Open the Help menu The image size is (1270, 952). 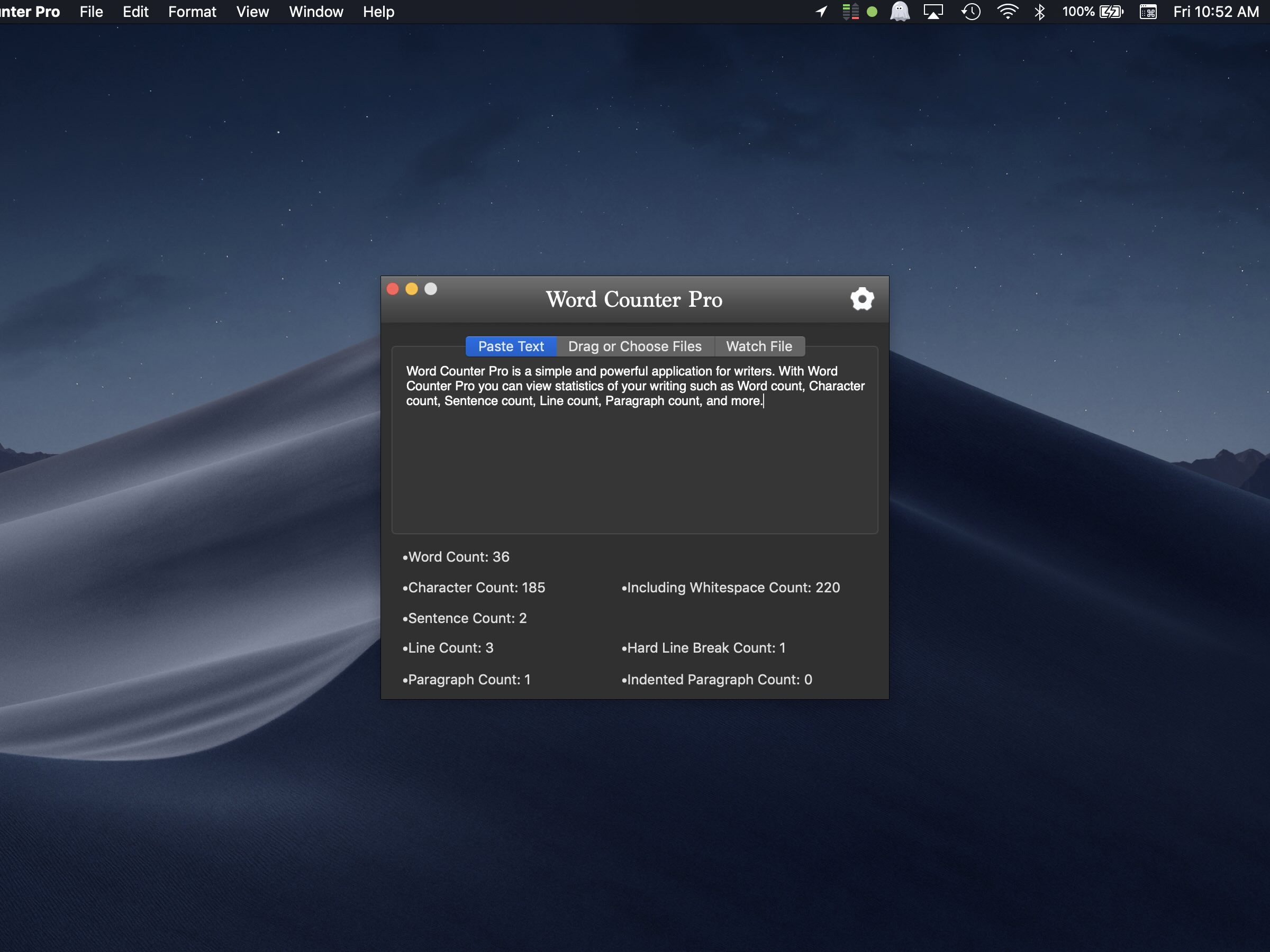click(378, 12)
